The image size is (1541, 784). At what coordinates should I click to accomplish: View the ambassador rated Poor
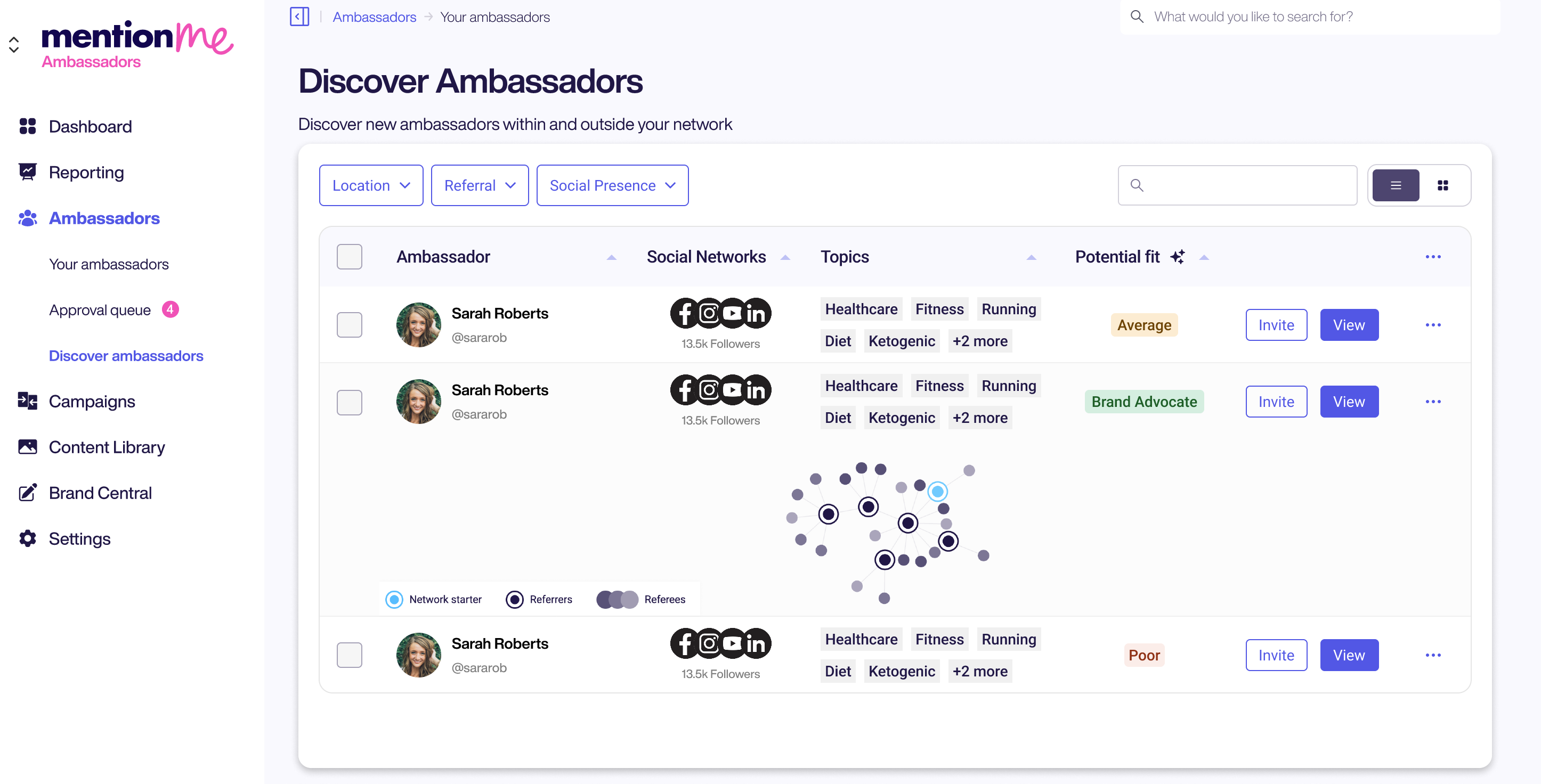pyautogui.click(x=1349, y=655)
